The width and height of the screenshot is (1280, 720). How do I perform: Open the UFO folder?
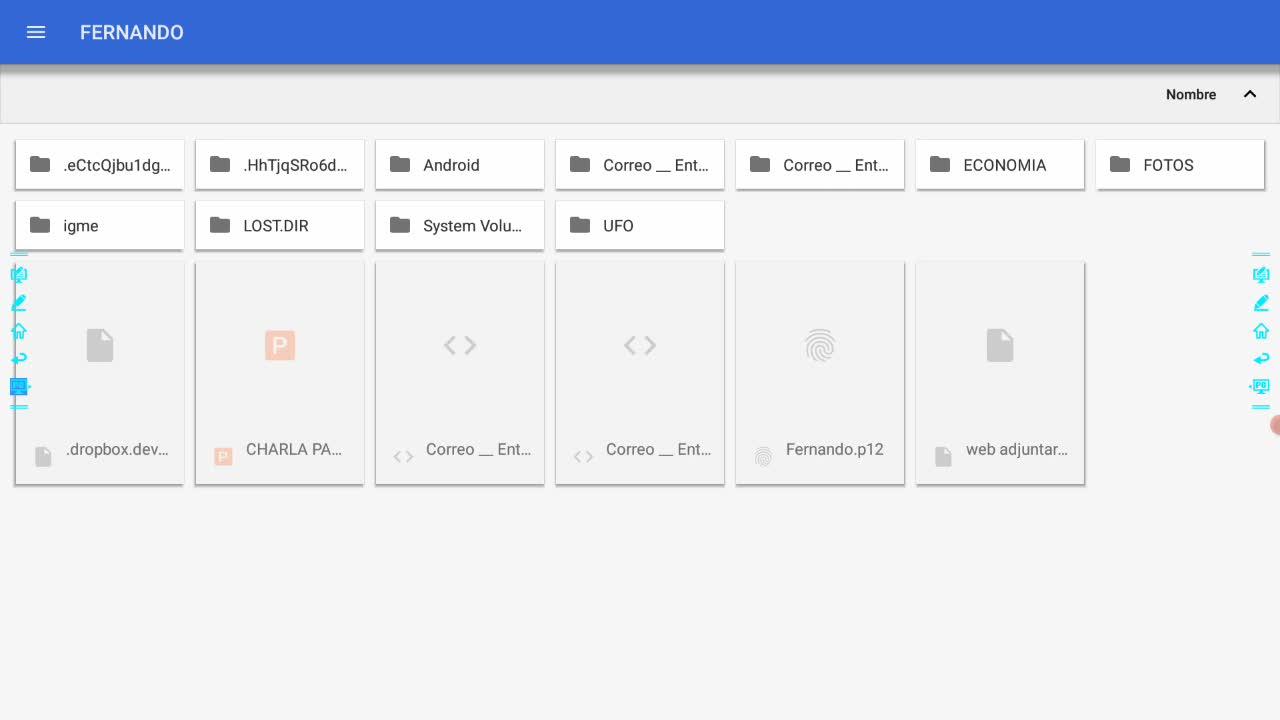[x=640, y=225]
